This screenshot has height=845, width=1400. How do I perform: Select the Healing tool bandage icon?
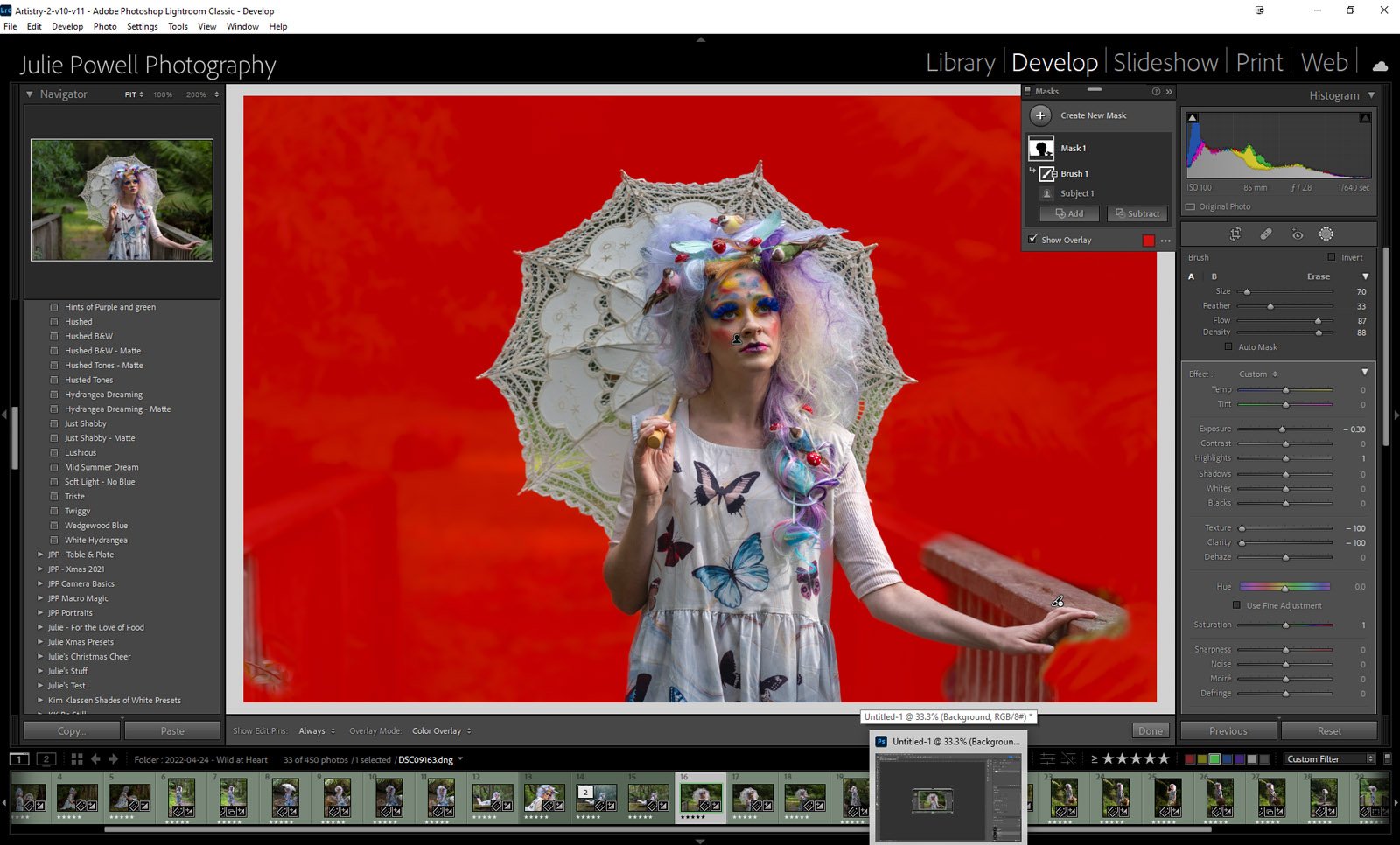point(1266,234)
